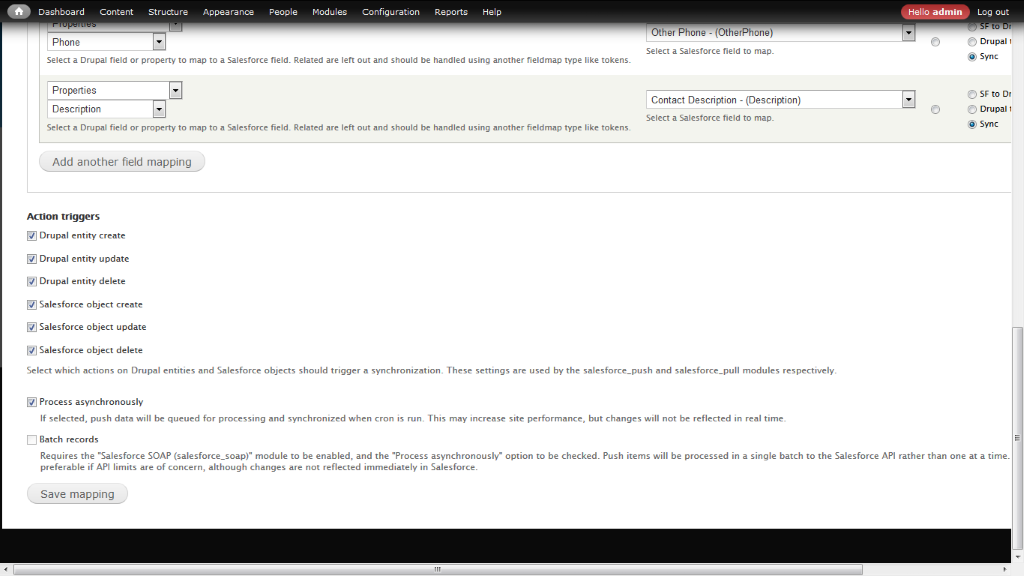Enable Batch records checkbox
1024x576 pixels.
pos(31,440)
